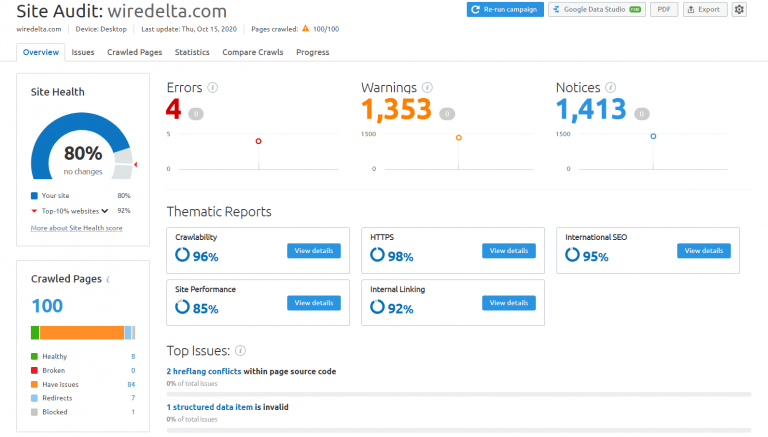Click the light blue Redirects bar segment
The width and height of the screenshot is (768, 437).
128,333
